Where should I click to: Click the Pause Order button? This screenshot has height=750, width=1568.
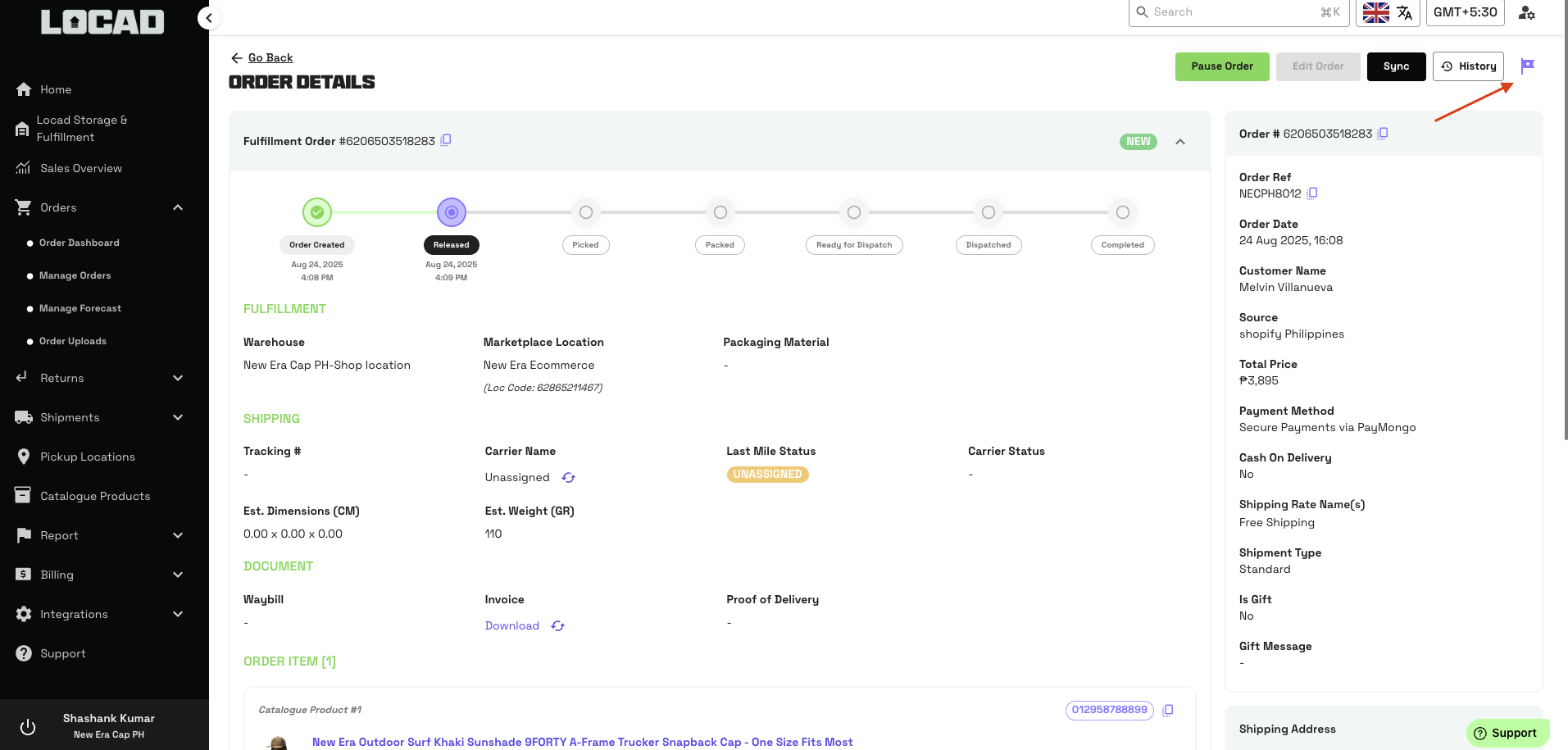click(1222, 66)
